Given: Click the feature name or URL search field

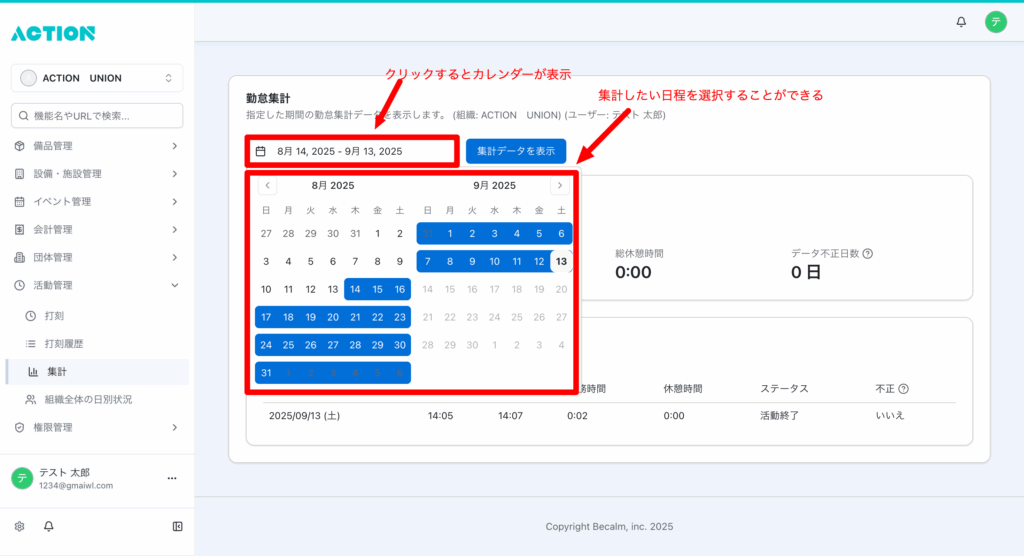Looking at the screenshot, I should [97, 116].
